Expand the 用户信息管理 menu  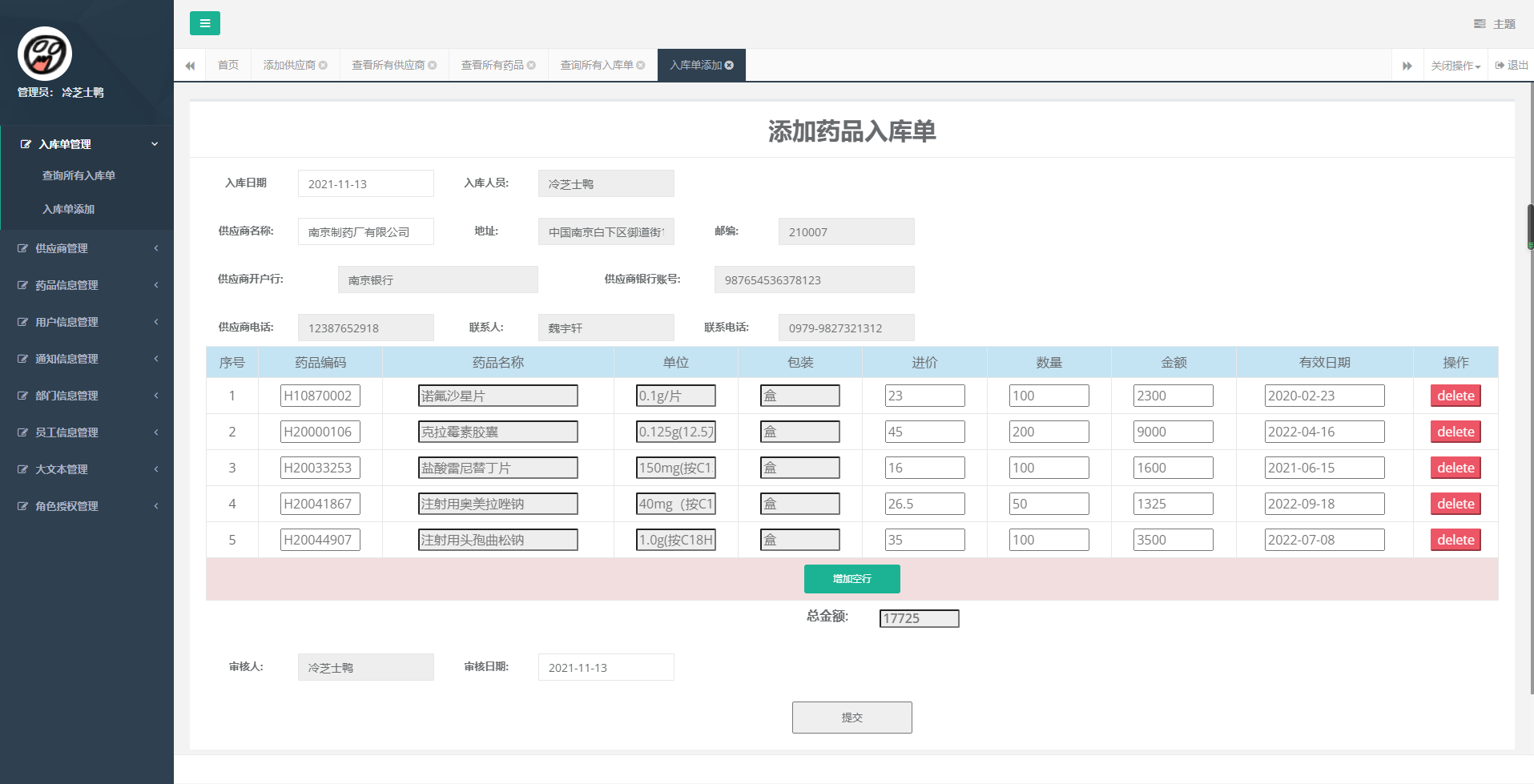click(x=87, y=322)
